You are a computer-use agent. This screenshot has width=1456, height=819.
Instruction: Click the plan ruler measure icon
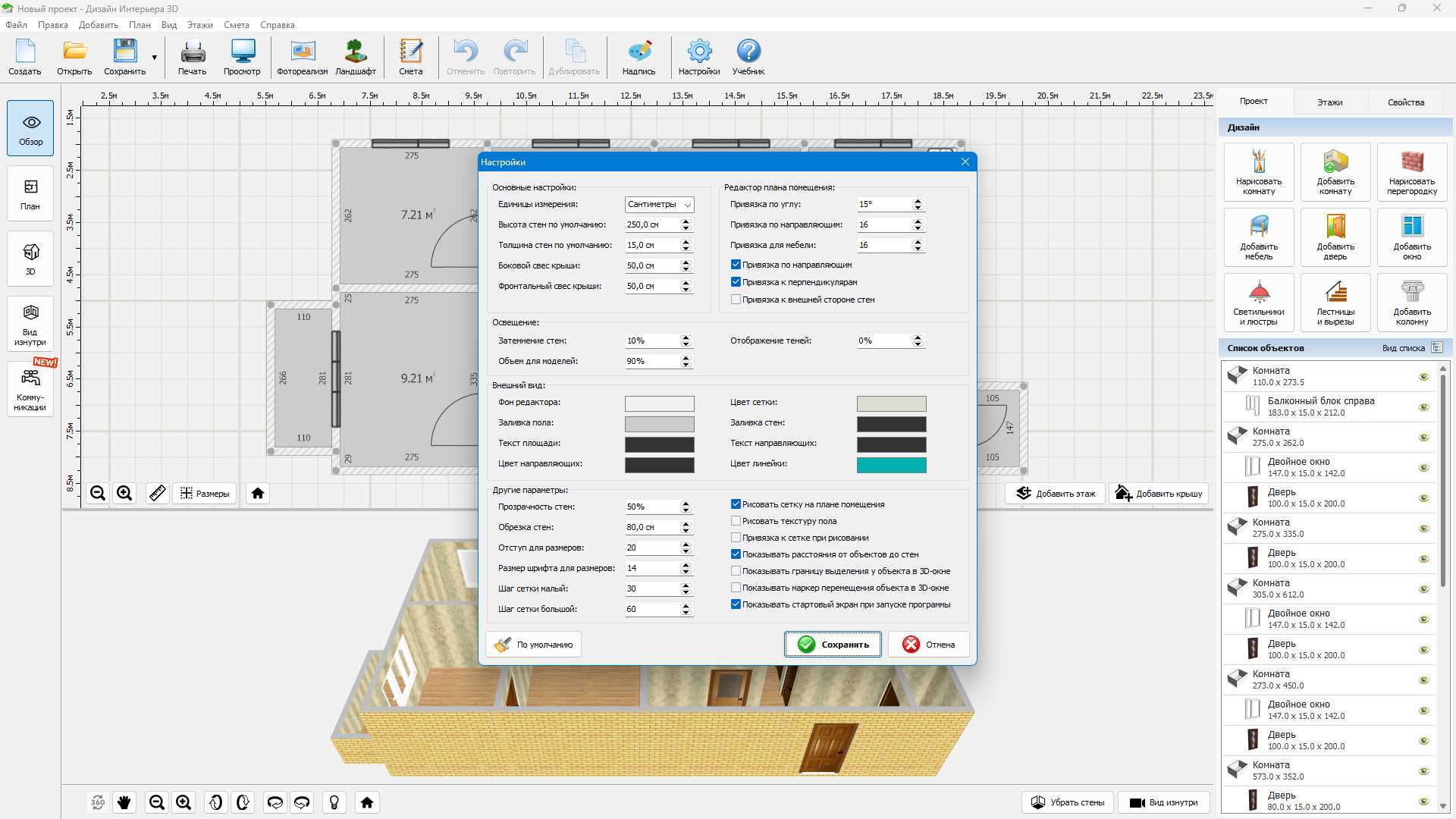pyautogui.click(x=157, y=494)
